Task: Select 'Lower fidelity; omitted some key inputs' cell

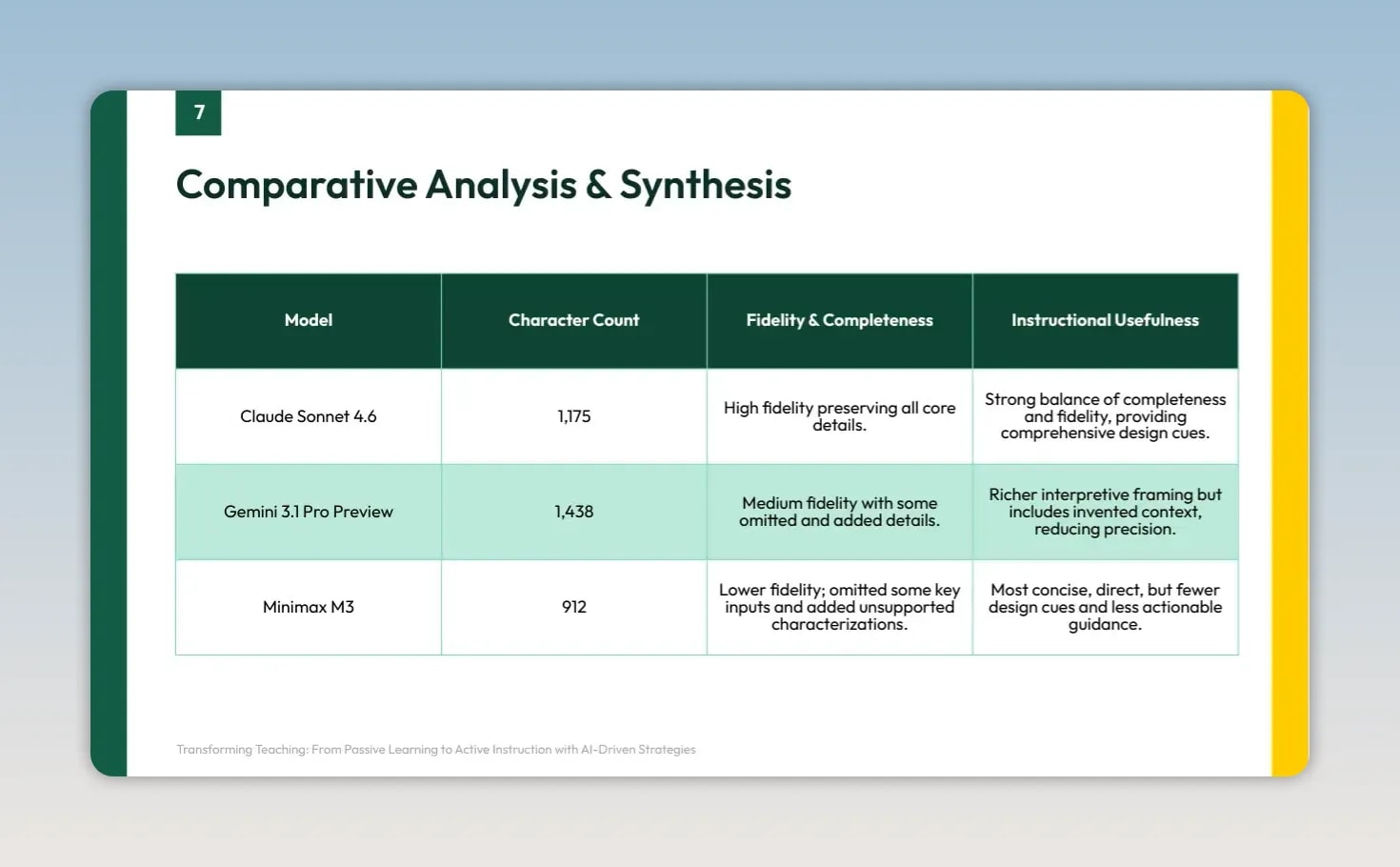Action: [840, 607]
